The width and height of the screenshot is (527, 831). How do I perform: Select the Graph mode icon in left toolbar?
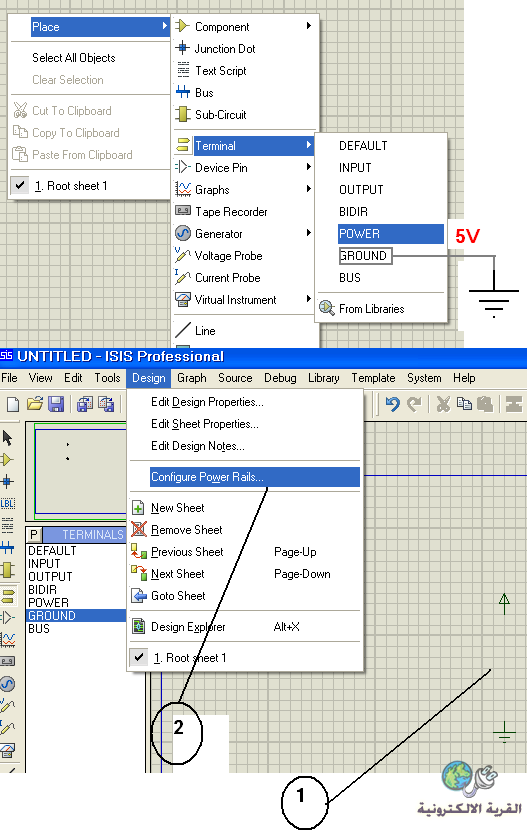[x=8, y=640]
